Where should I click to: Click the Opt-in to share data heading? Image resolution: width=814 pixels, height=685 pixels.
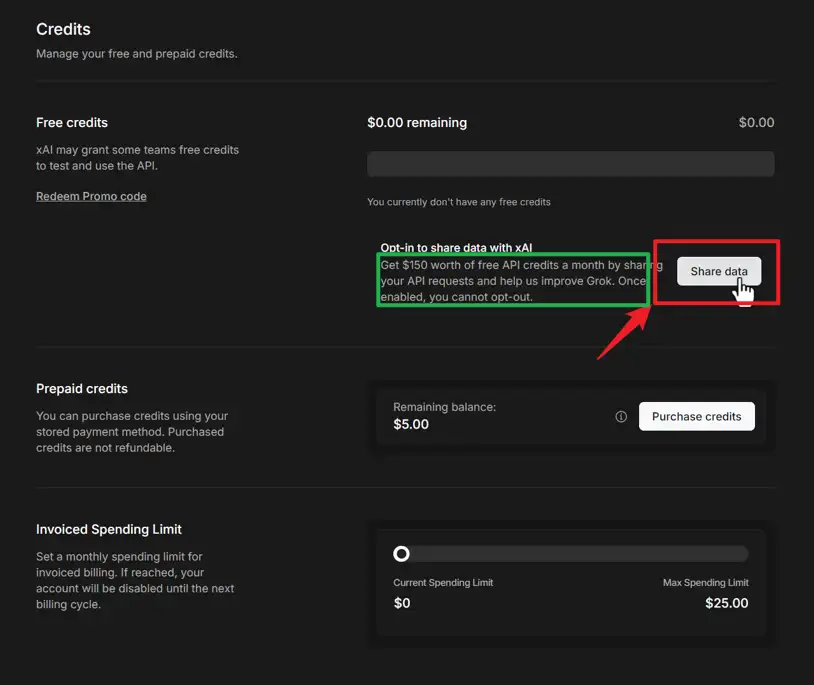[x=456, y=247]
